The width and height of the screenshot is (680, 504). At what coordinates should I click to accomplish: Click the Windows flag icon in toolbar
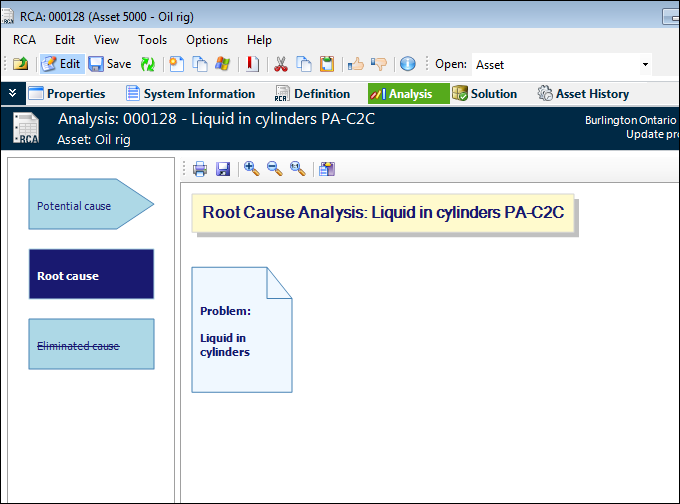(222, 64)
